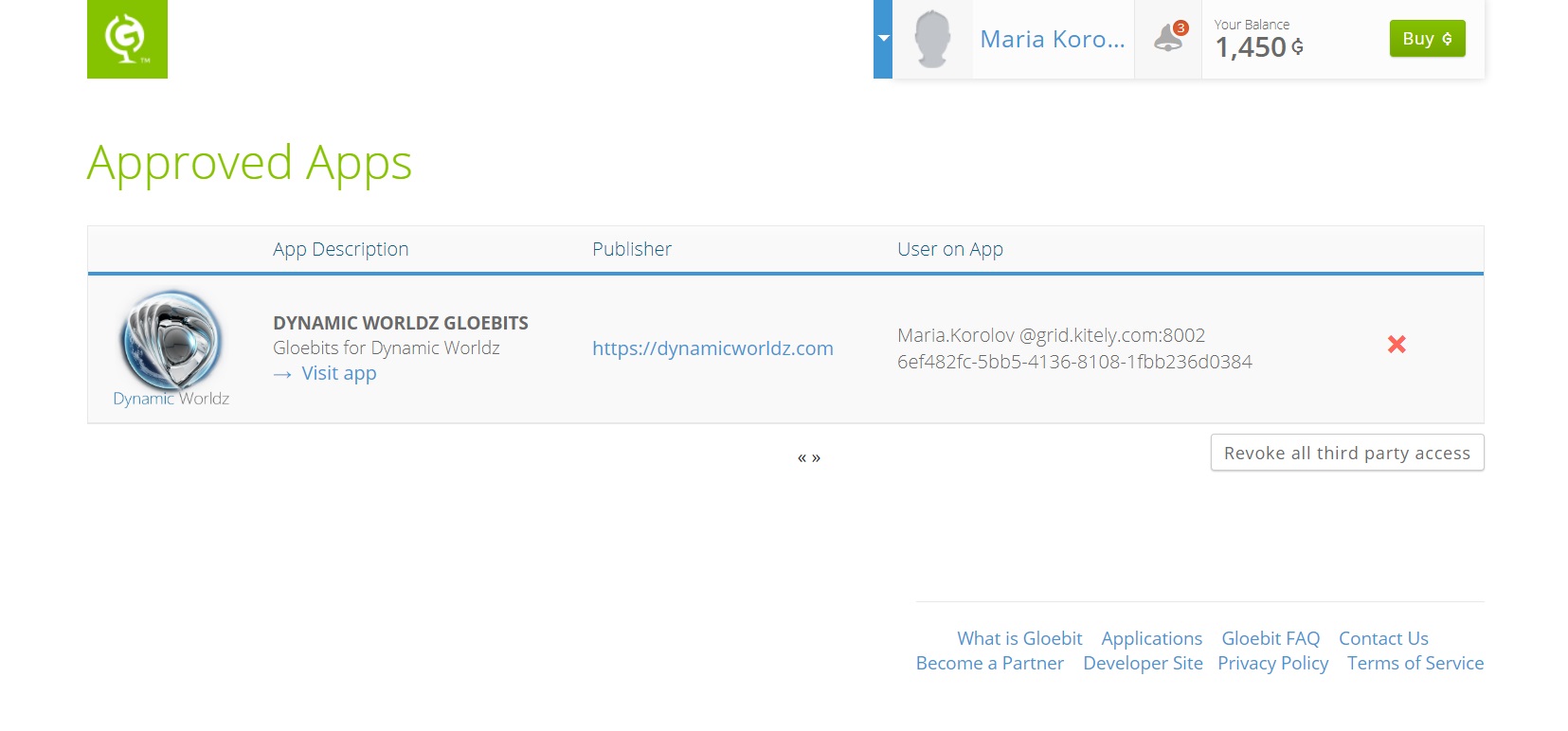Open the blue account dropdown arrow
Viewport: 1568px width, 731px height.
pyautogui.click(x=883, y=39)
